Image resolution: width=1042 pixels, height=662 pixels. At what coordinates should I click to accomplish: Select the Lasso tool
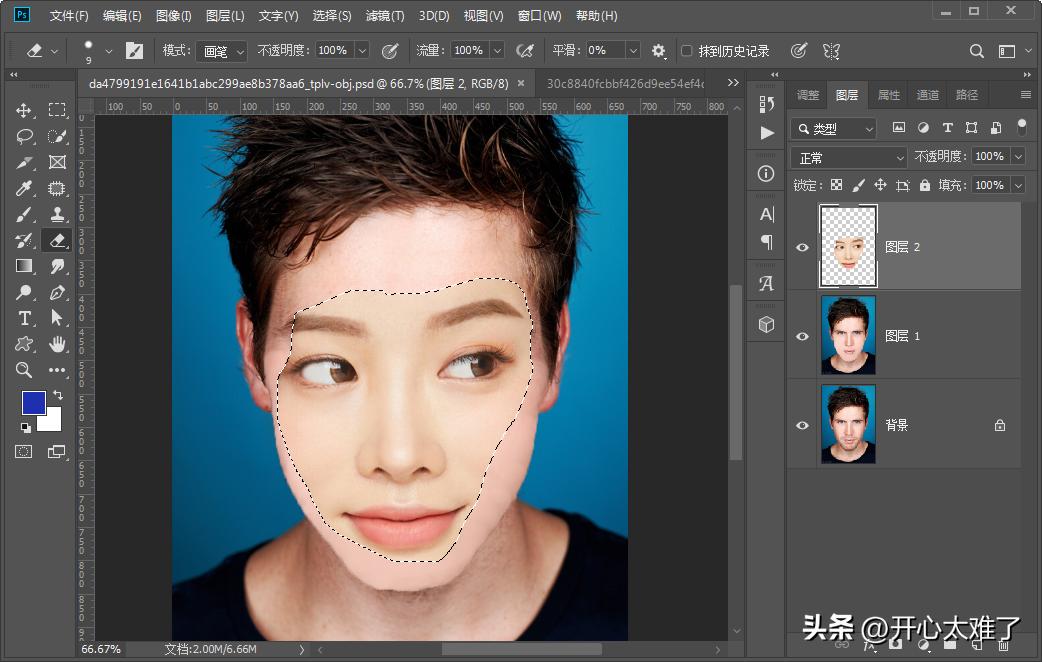[x=24, y=136]
